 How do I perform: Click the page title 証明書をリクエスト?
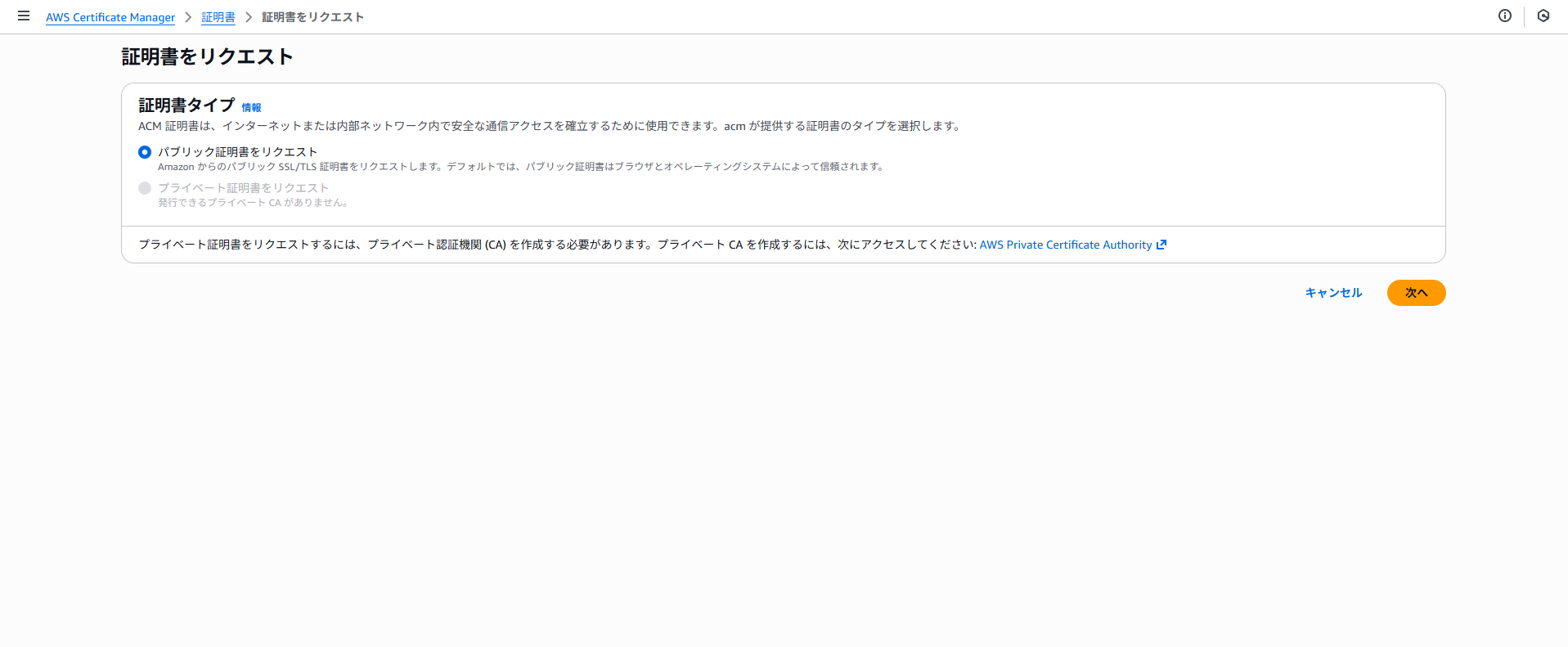[x=207, y=56]
